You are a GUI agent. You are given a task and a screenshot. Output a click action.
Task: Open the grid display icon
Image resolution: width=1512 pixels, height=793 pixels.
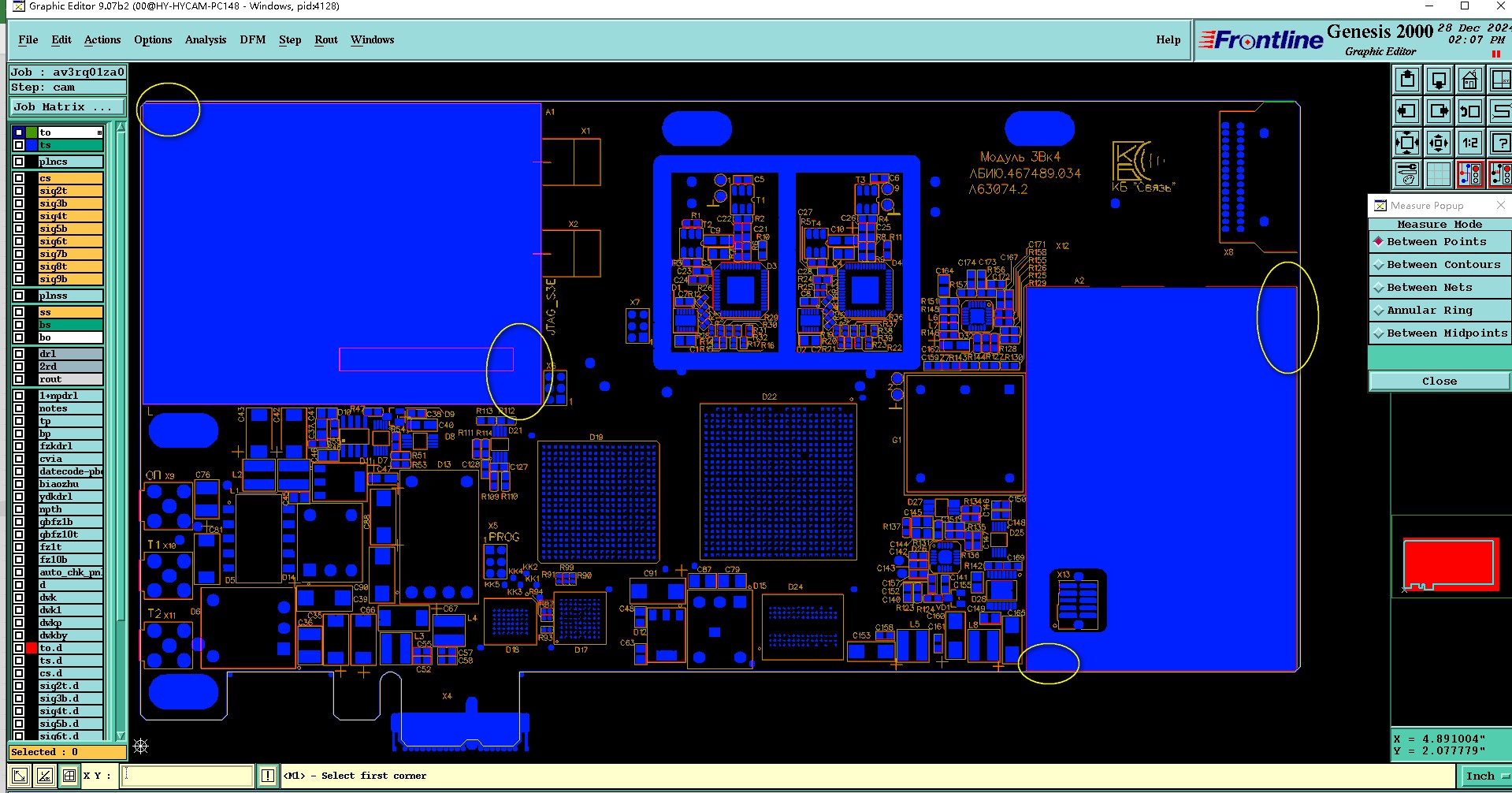click(1438, 174)
